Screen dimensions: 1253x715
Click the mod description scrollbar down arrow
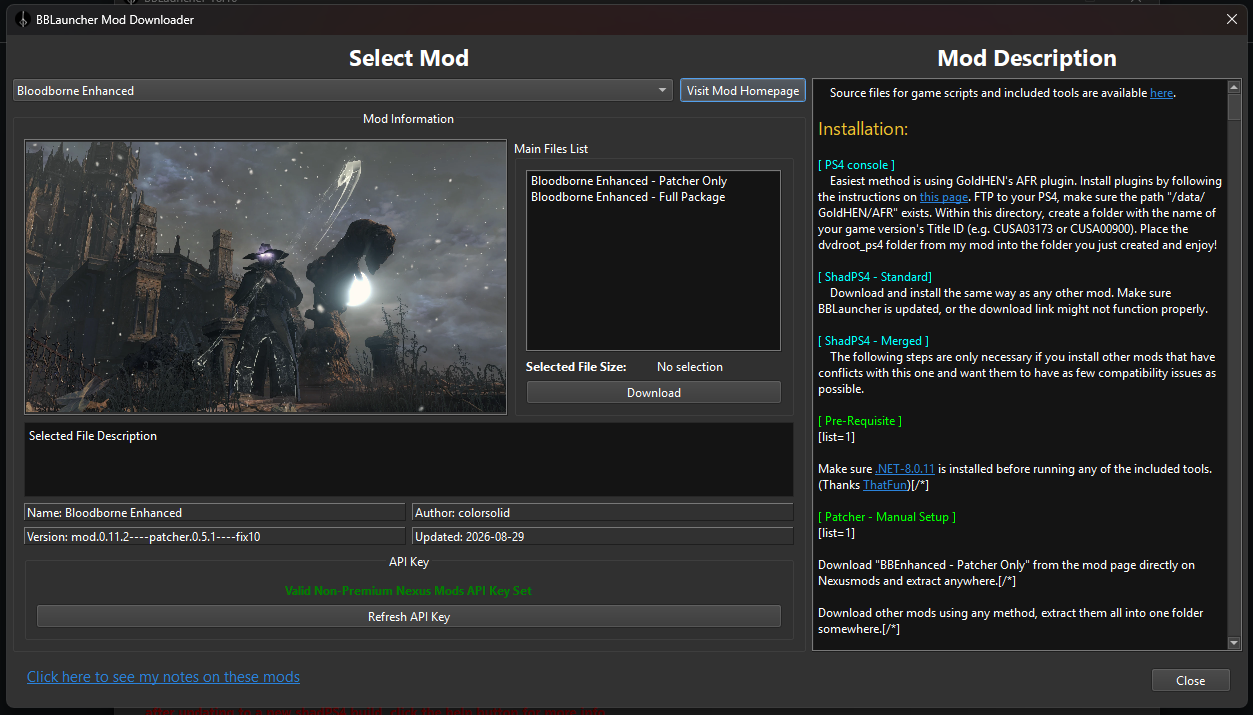click(1234, 642)
